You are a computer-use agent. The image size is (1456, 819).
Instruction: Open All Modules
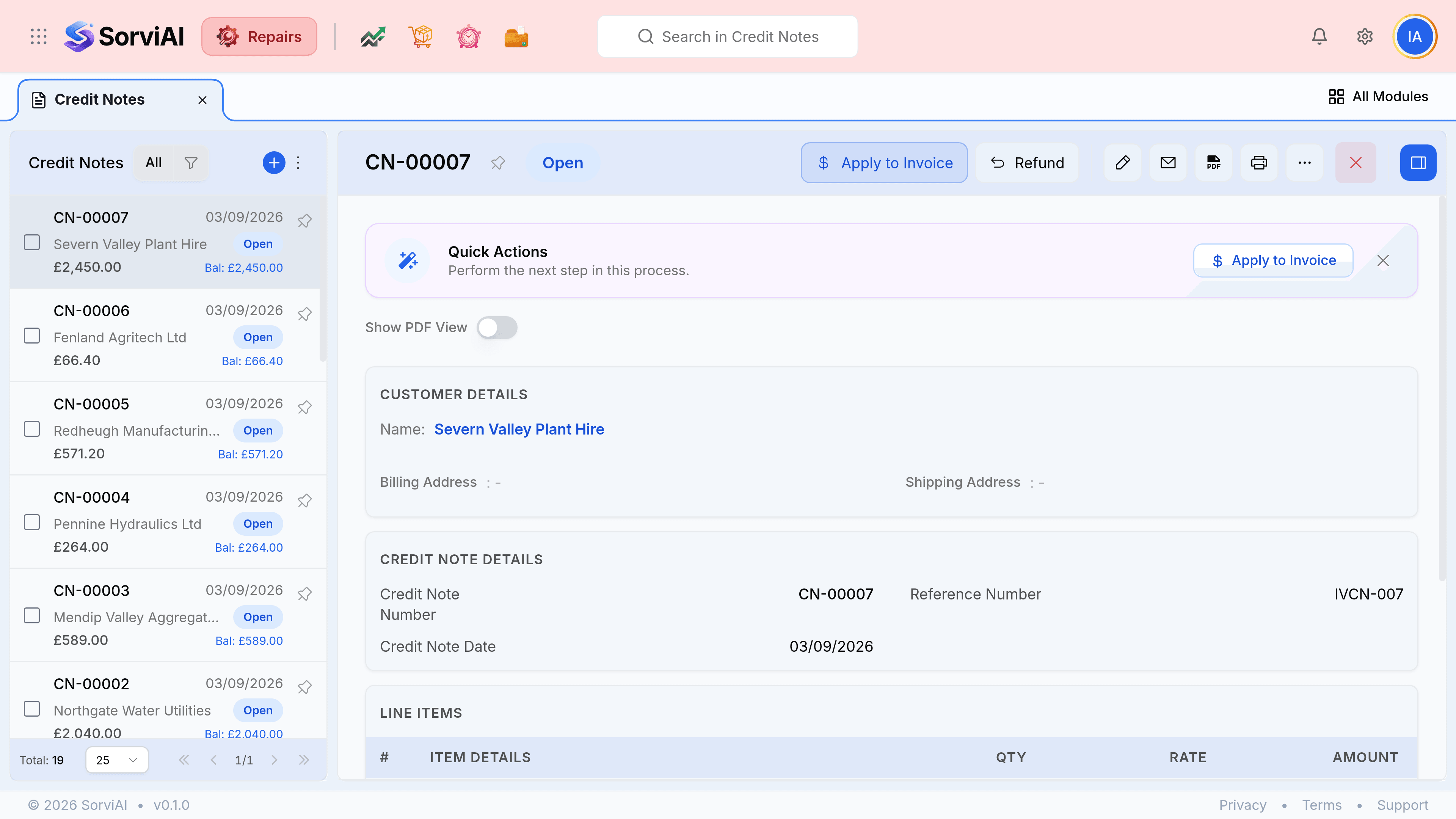click(1378, 97)
